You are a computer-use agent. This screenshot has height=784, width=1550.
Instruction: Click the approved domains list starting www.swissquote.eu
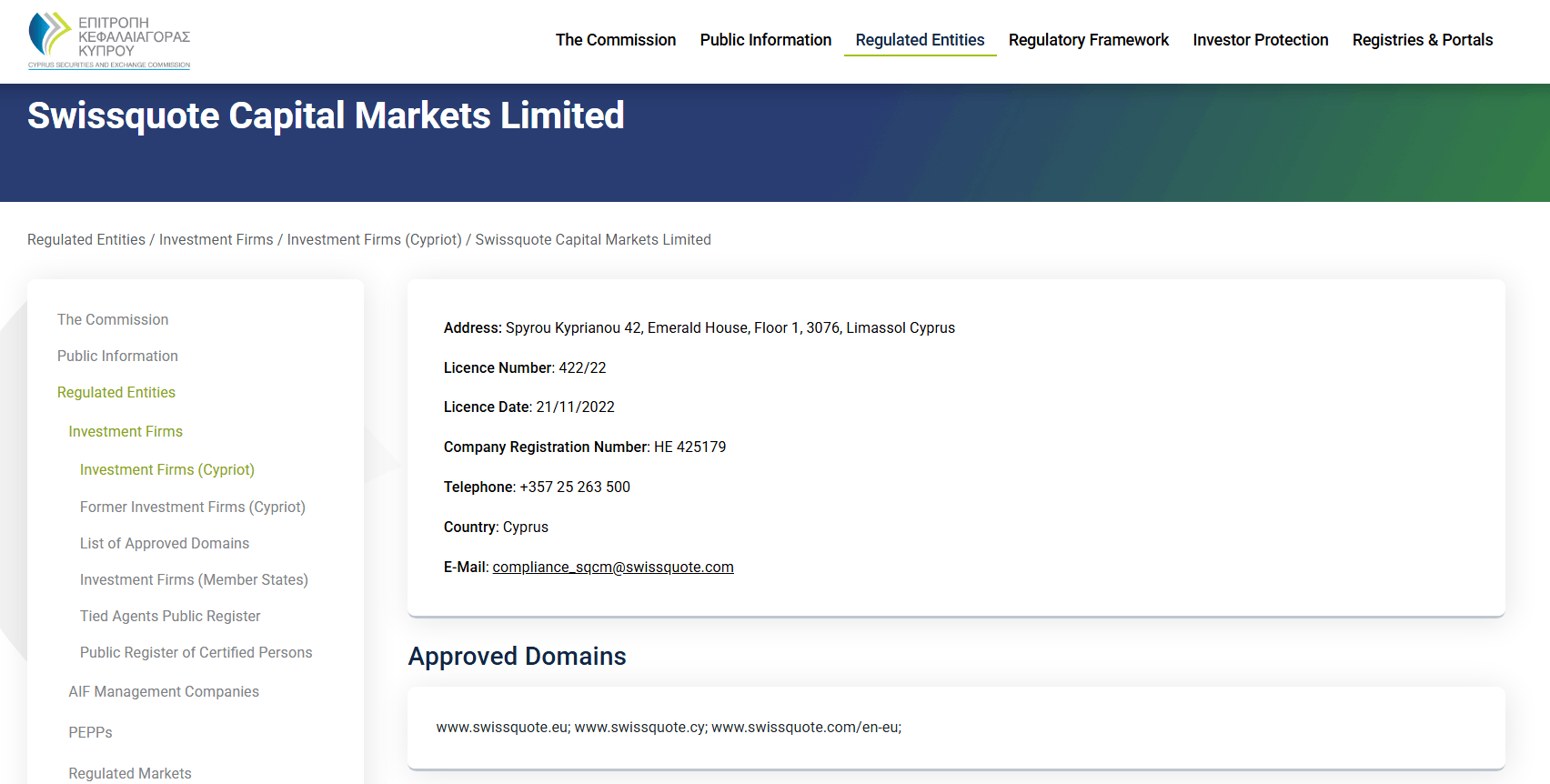click(669, 727)
